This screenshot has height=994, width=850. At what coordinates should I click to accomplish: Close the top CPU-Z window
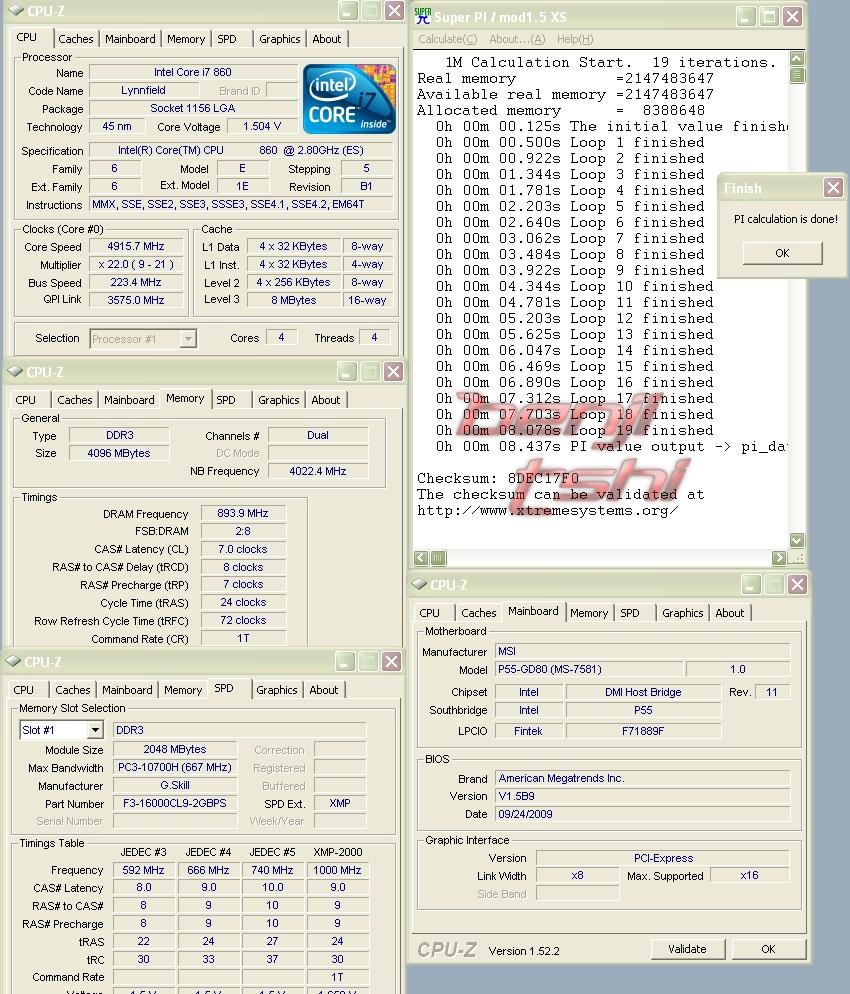[394, 10]
